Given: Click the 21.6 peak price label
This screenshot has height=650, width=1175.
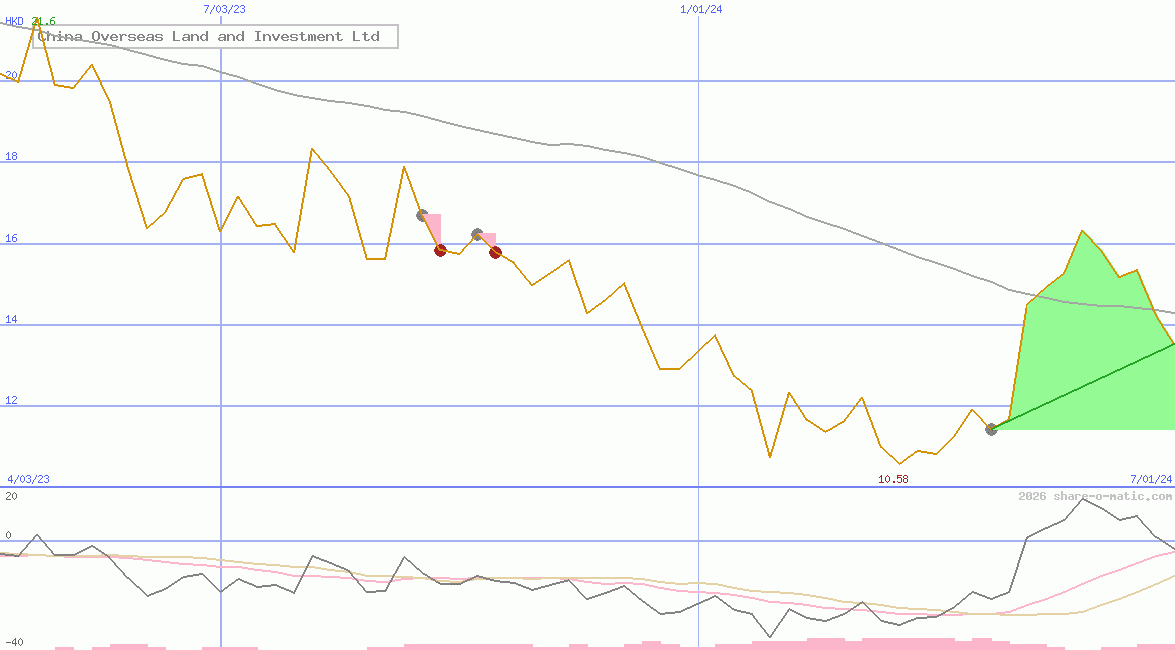Looking at the screenshot, I should coord(43,21).
